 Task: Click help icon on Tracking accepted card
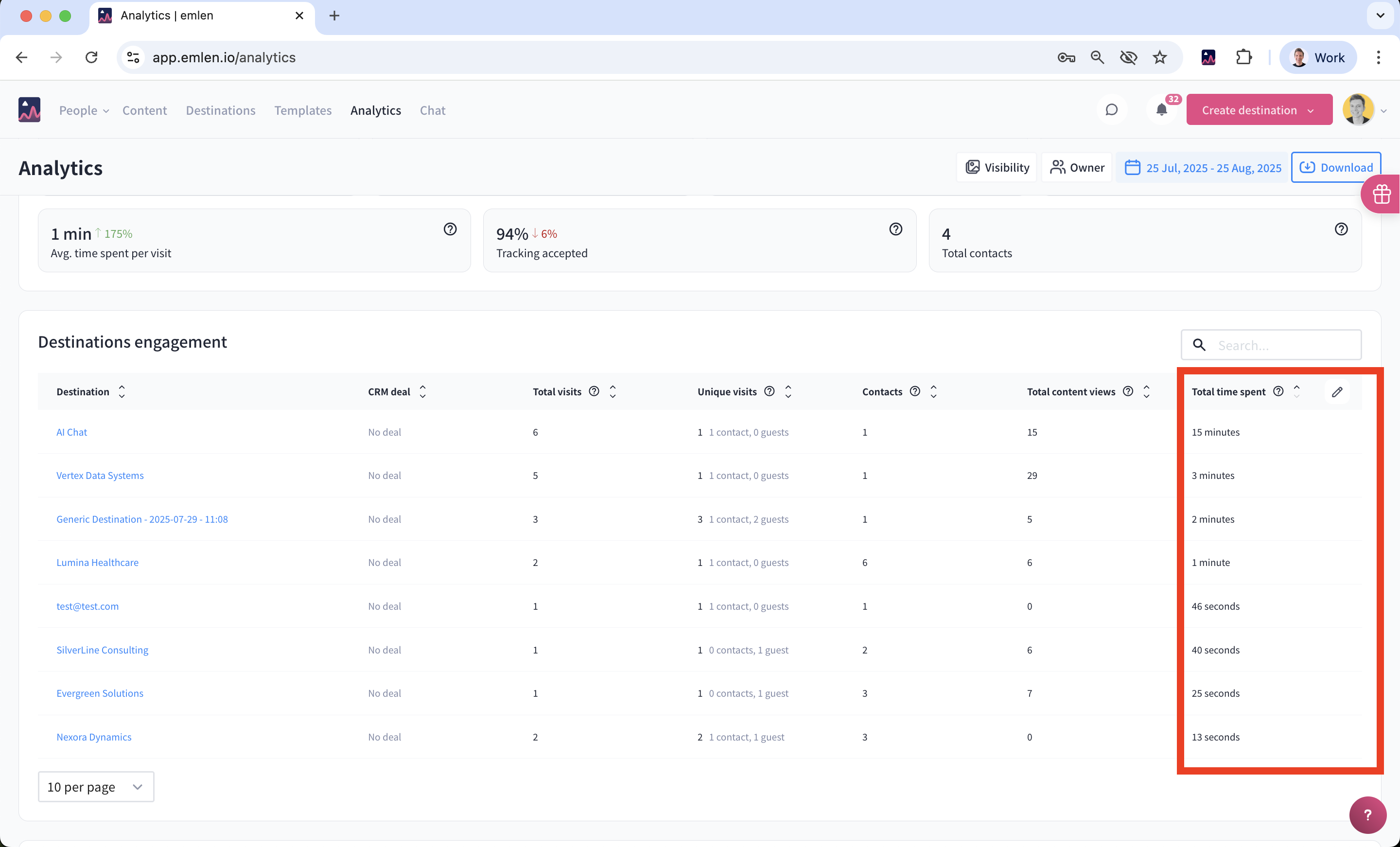tap(895, 229)
